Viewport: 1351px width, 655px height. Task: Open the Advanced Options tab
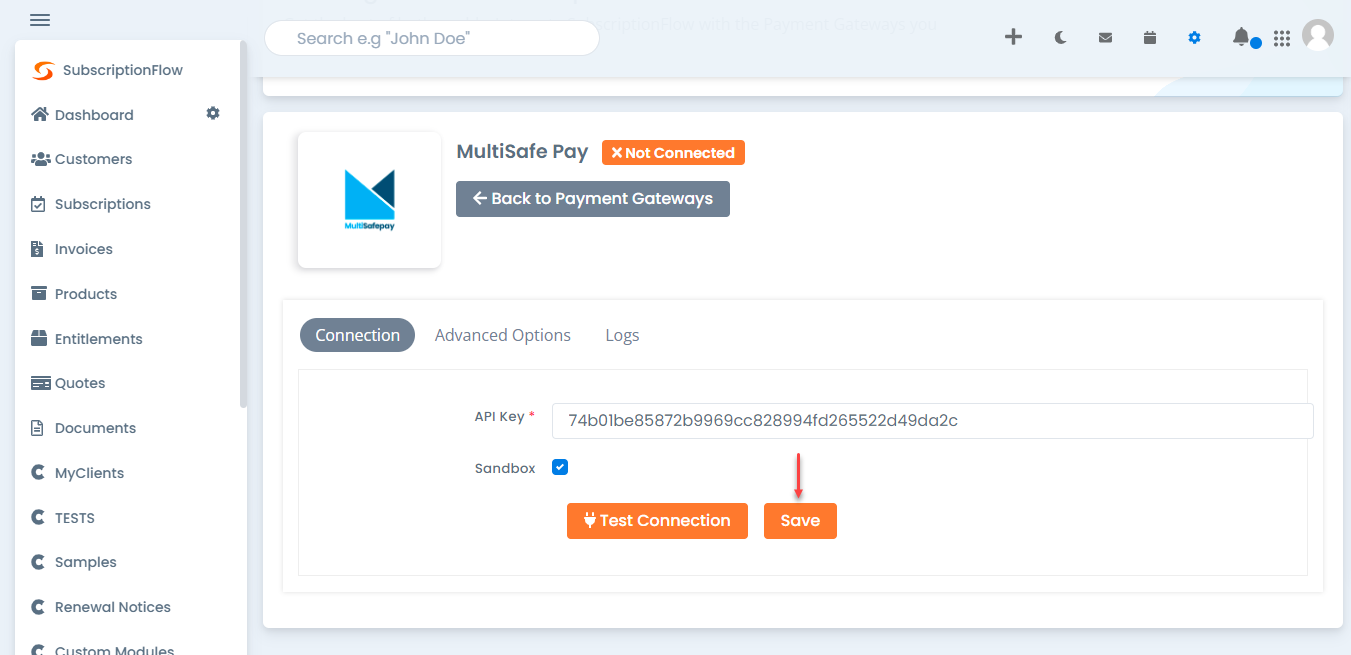pos(503,335)
